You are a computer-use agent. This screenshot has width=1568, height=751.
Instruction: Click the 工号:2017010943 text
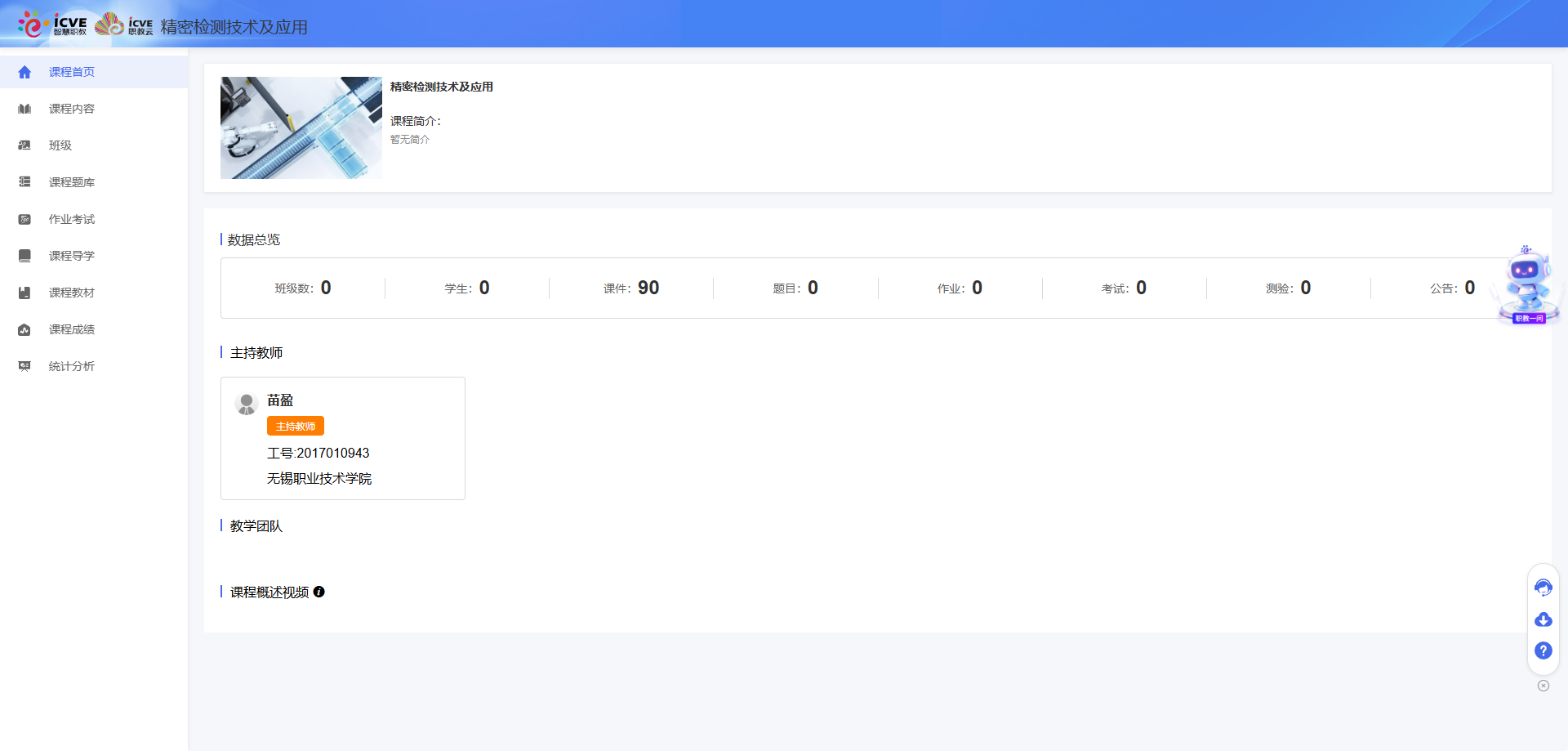click(318, 453)
